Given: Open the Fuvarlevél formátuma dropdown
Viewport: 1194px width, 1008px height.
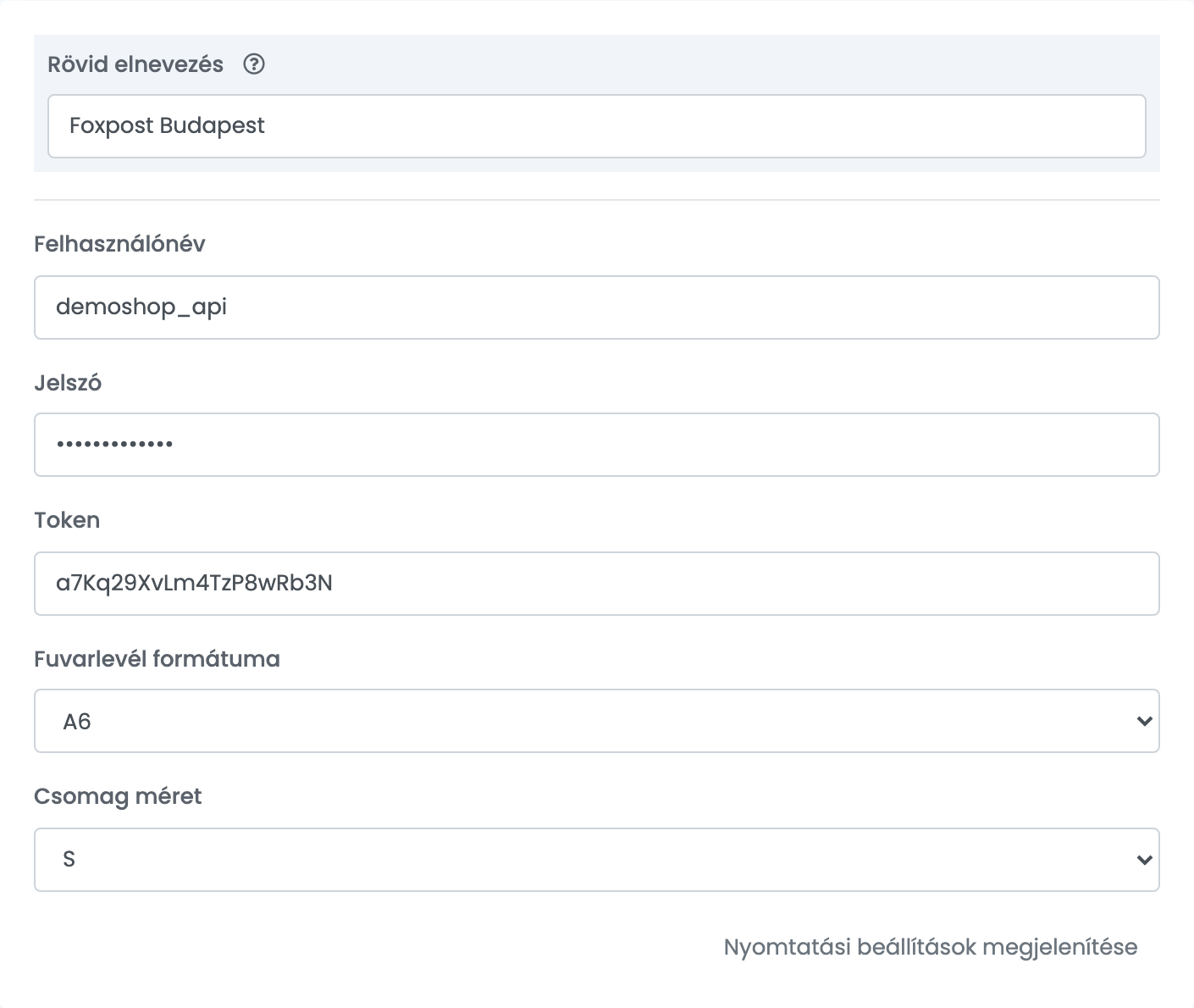Looking at the screenshot, I should tap(597, 721).
